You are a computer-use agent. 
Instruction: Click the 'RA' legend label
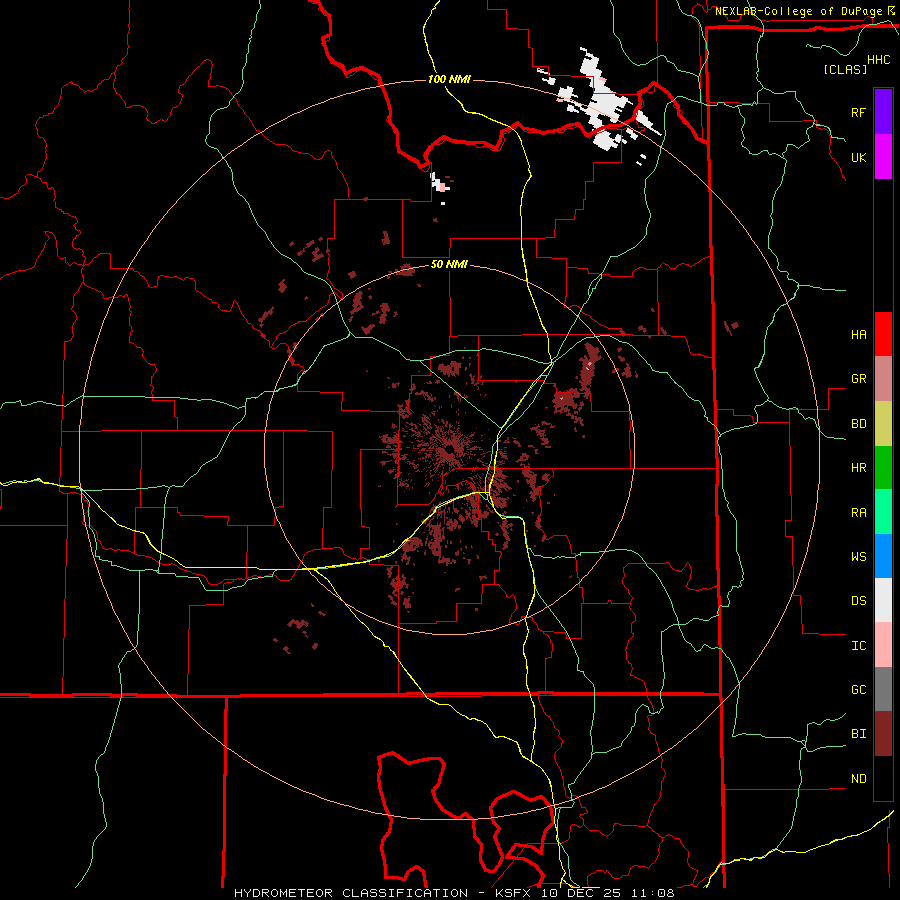click(858, 513)
